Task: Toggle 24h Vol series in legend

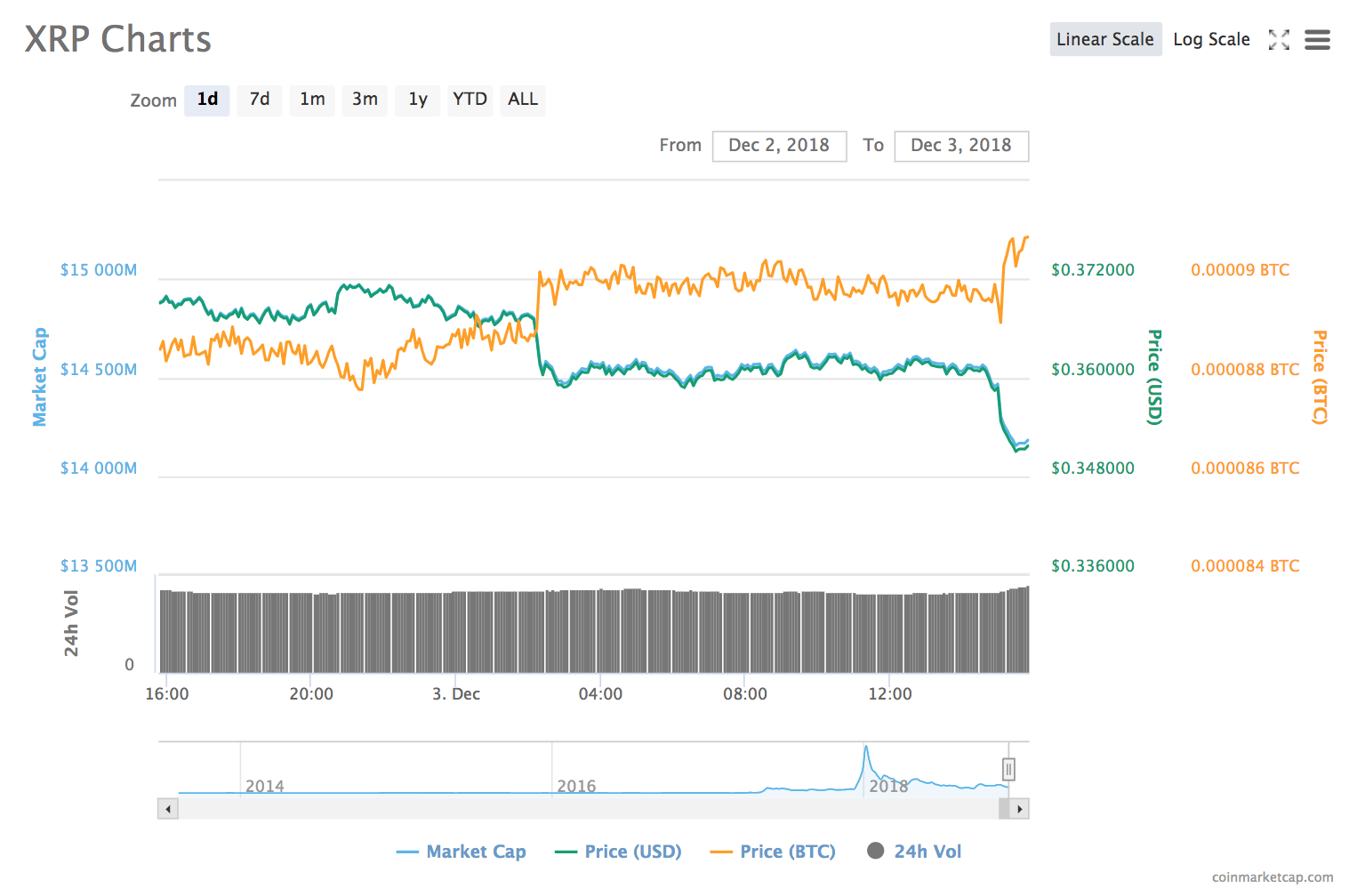Action: click(x=914, y=852)
